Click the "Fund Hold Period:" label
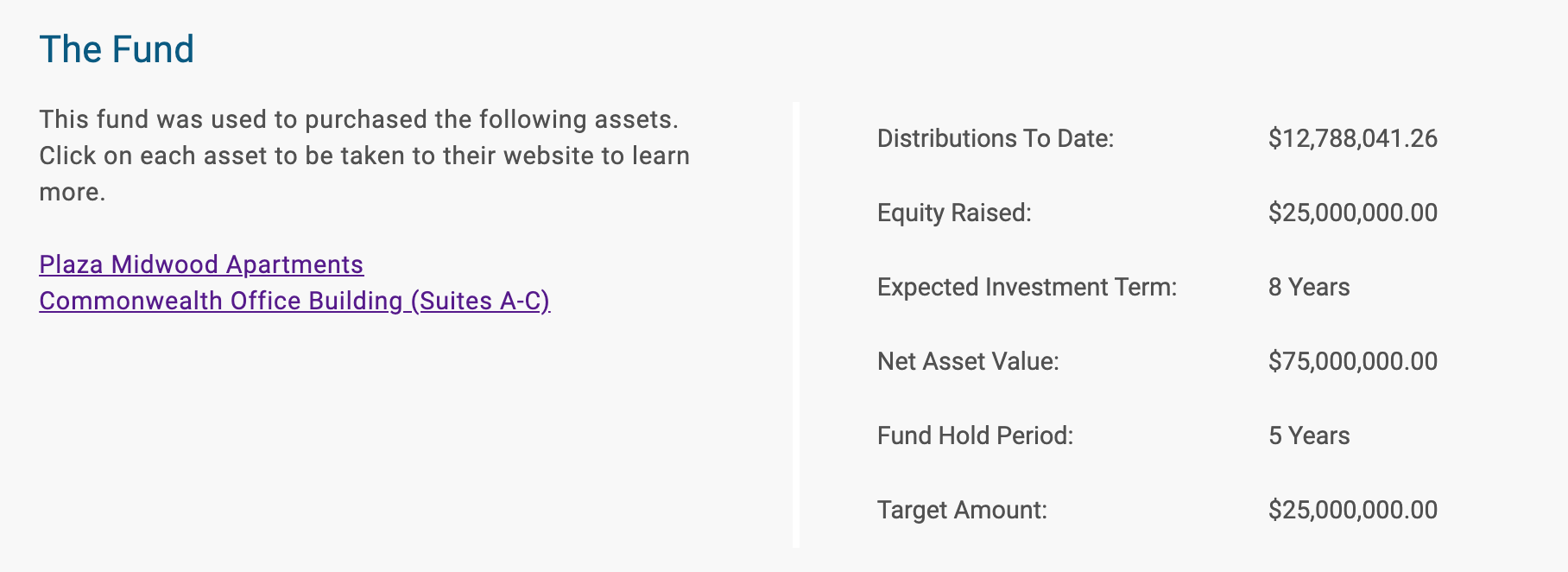The height and width of the screenshot is (572, 1568). tap(975, 435)
